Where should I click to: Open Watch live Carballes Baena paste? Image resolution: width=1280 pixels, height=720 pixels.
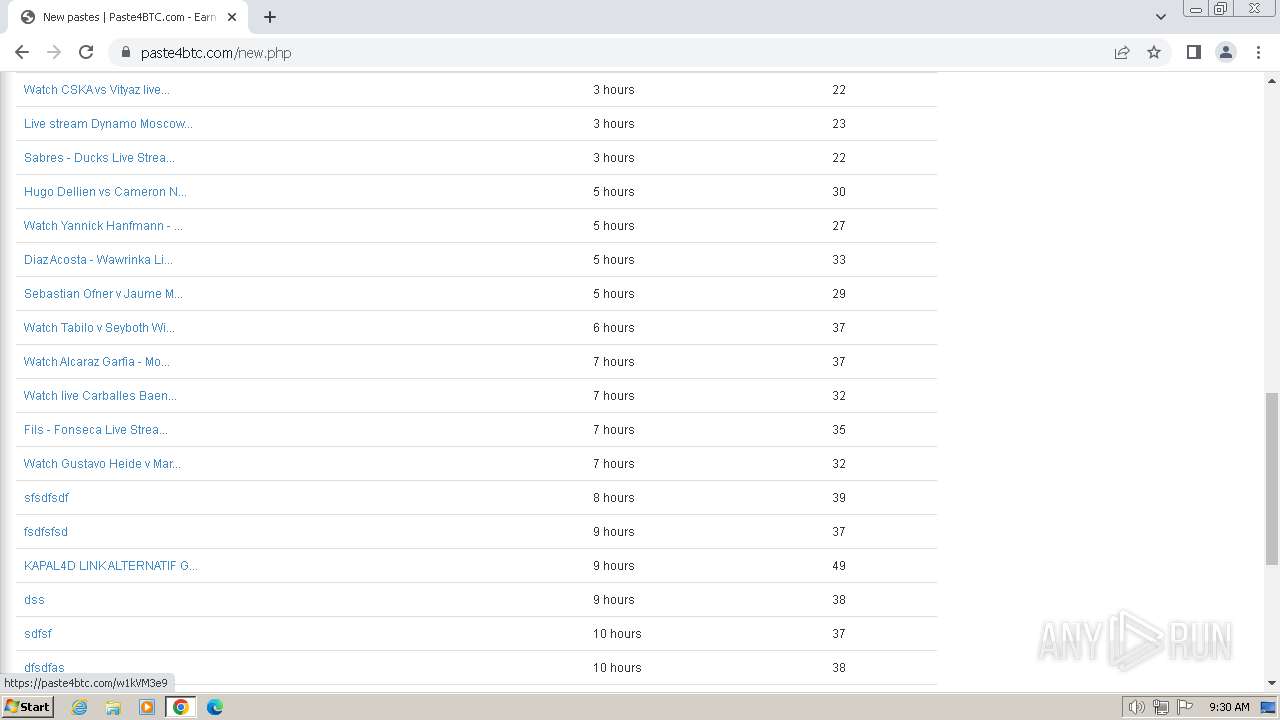pyautogui.click(x=100, y=396)
